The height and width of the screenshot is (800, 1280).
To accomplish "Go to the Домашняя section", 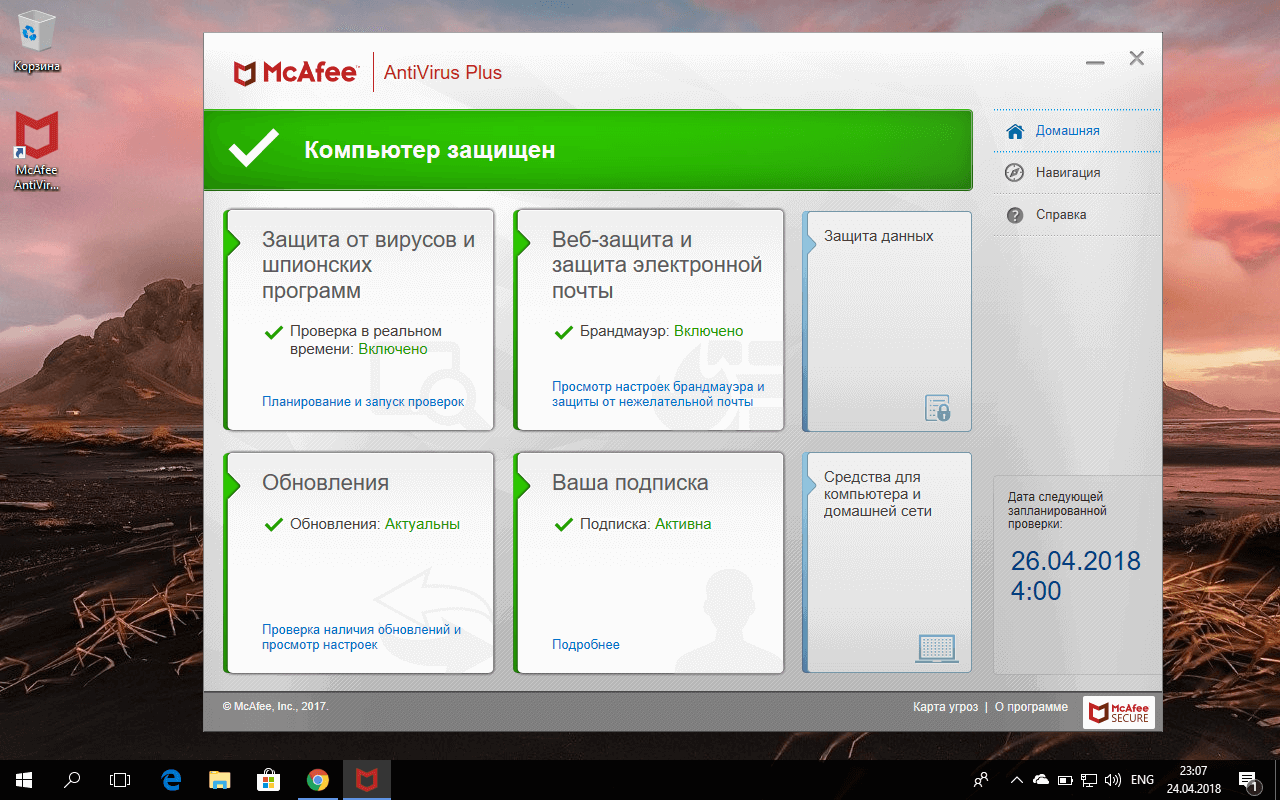I will (1078, 131).
